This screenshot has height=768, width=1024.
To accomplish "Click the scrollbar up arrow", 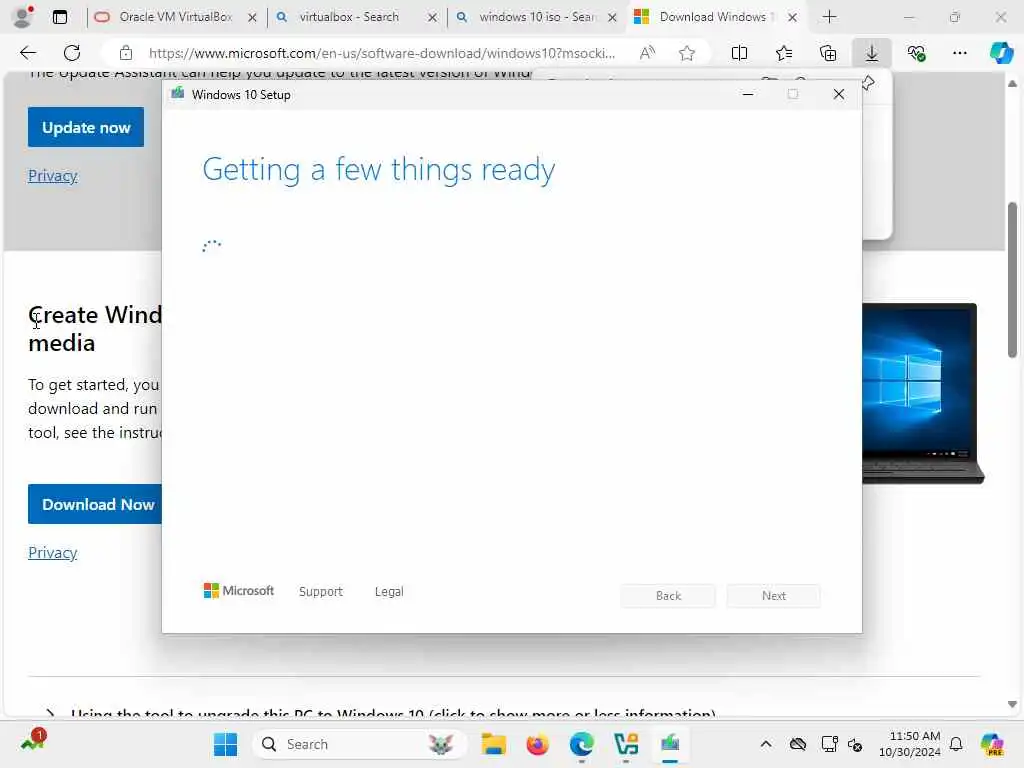I will coord(1012,84).
